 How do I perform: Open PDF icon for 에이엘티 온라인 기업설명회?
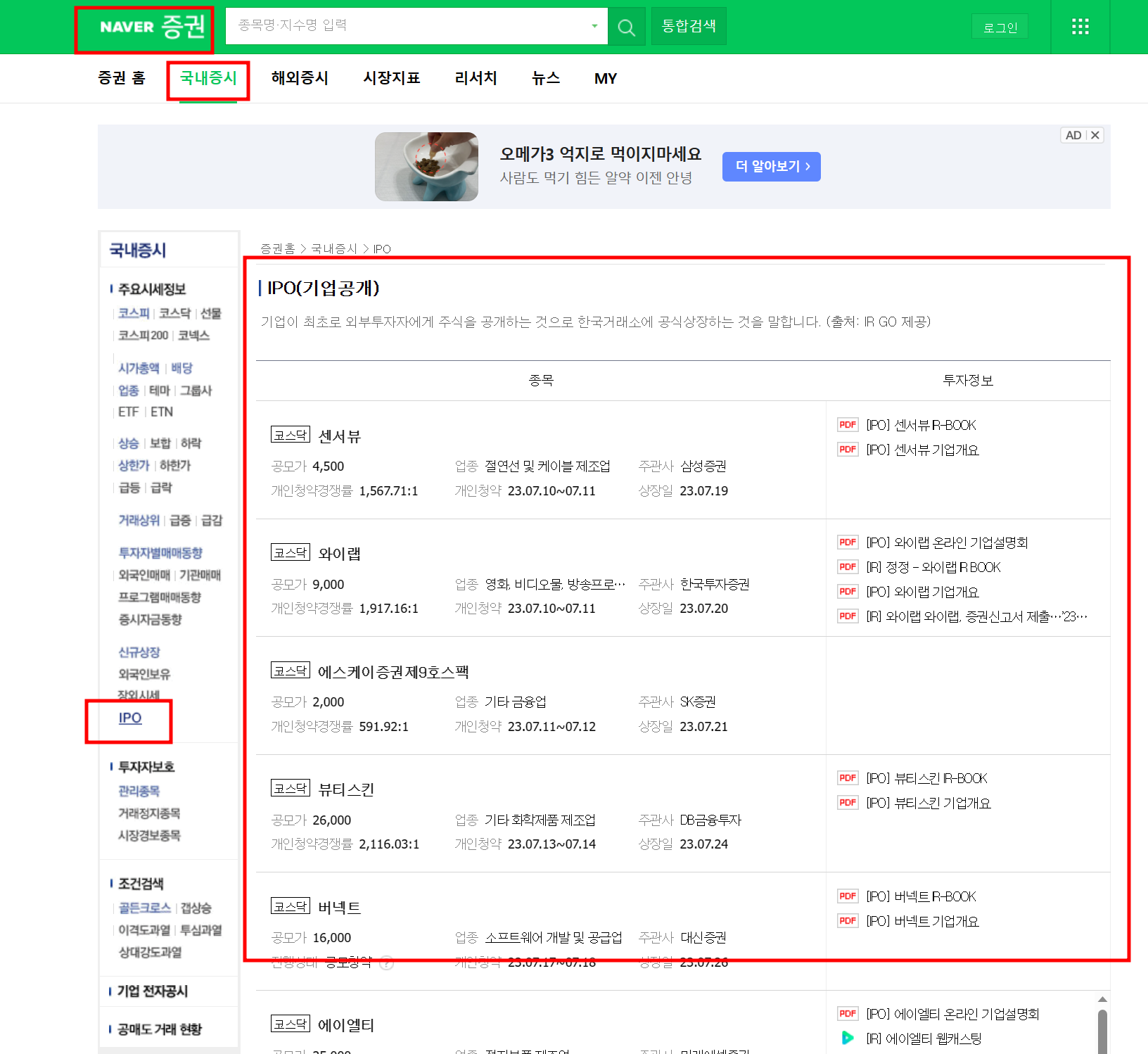tap(848, 1014)
